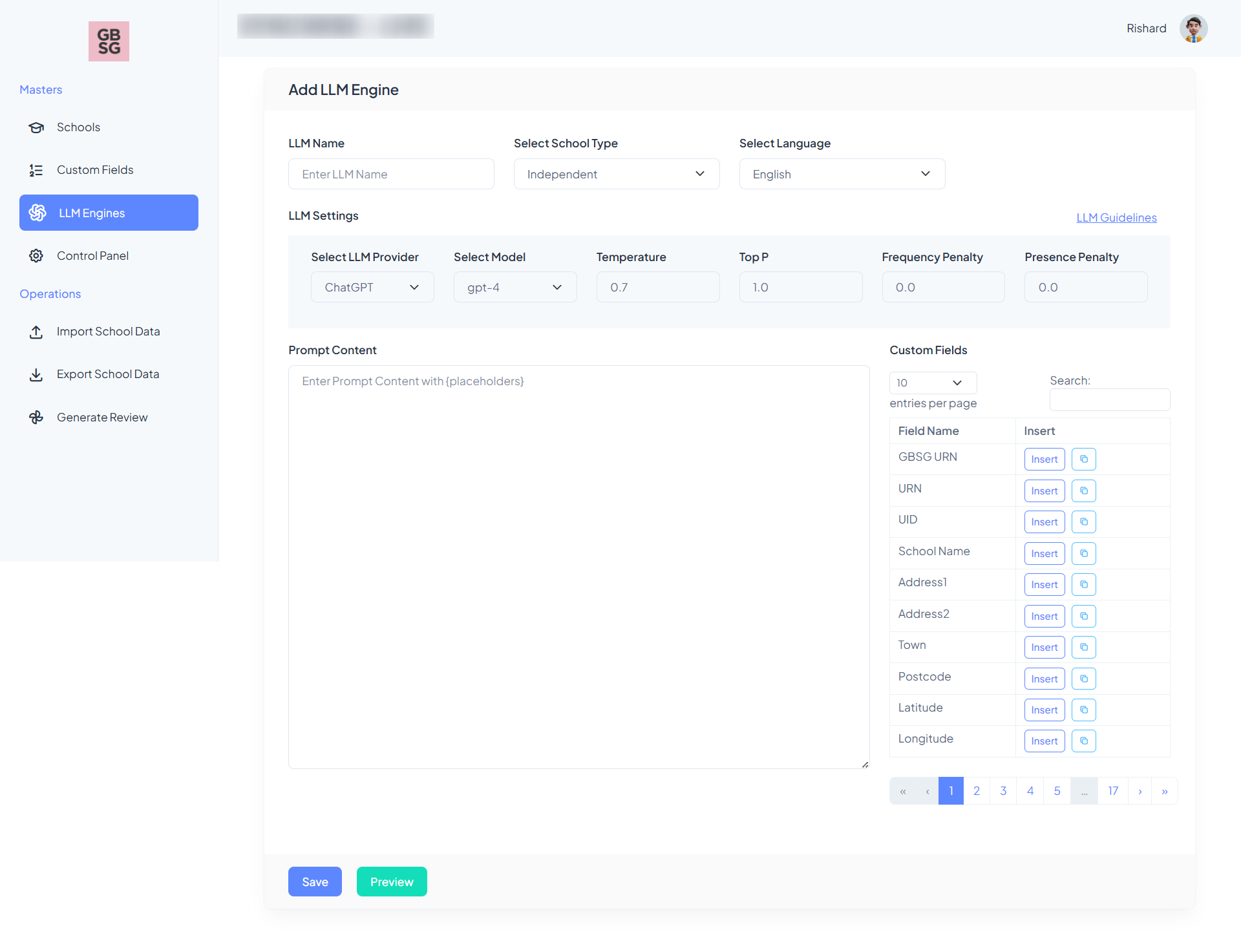Copy the Town placeholder

(1084, 648)
